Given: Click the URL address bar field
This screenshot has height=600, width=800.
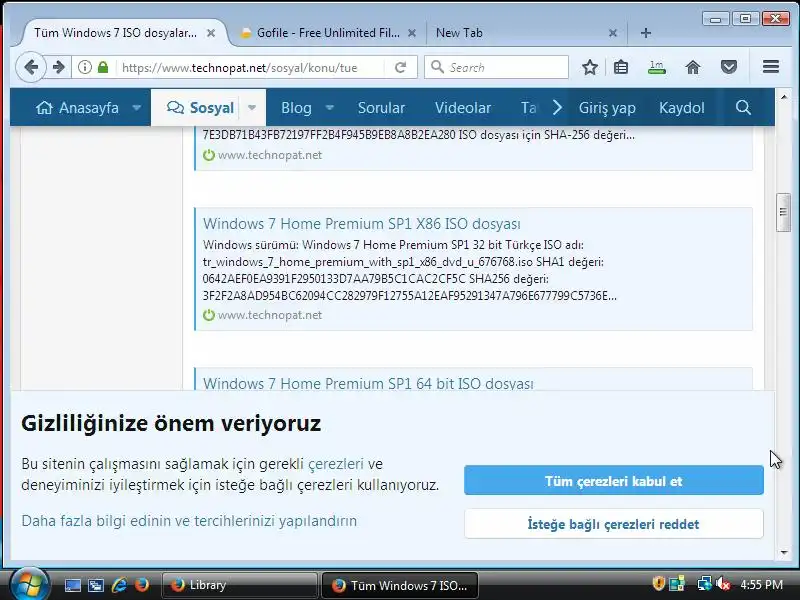Looking at the screenshot, I should click(250, 67).
